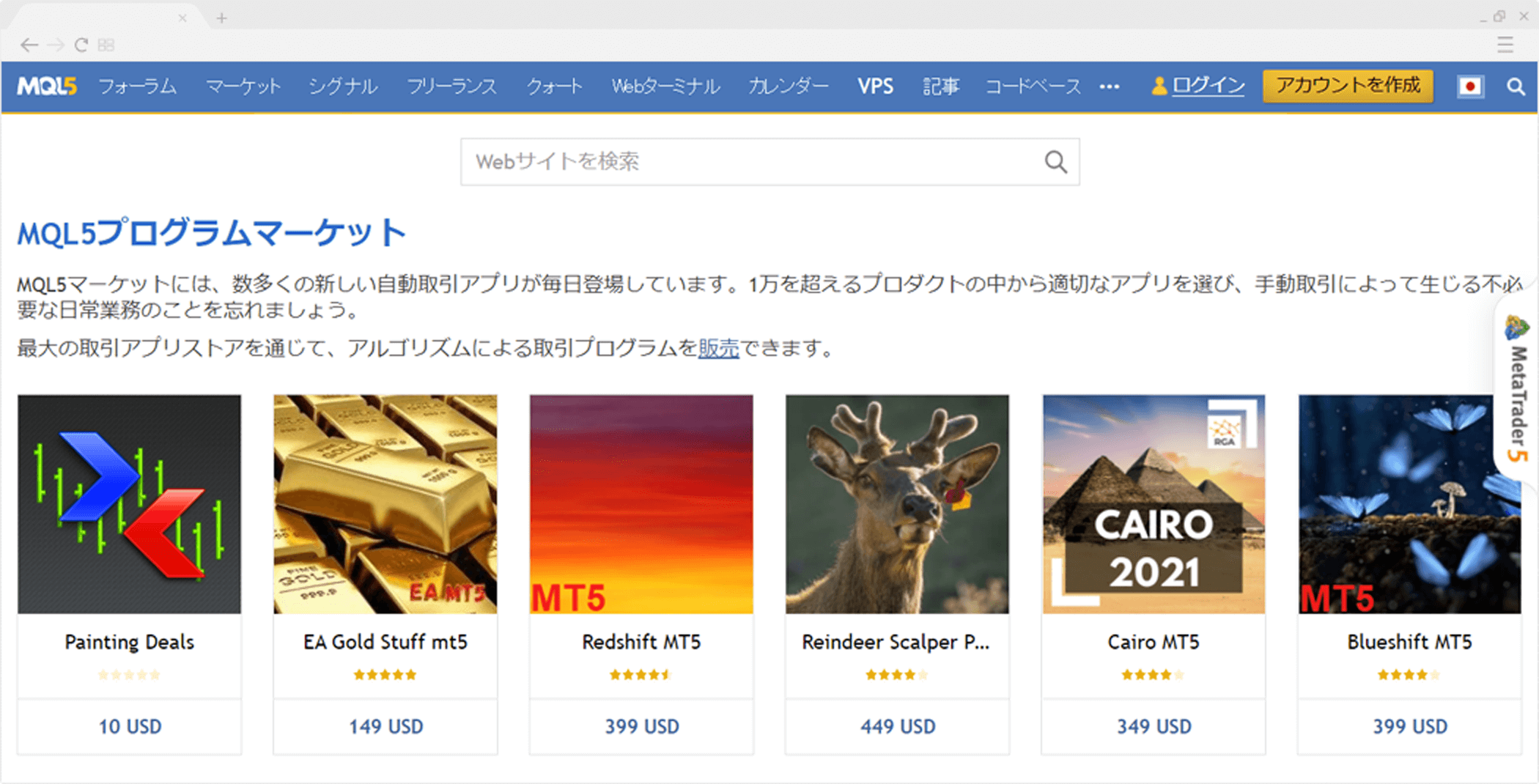Click the 10 USD price for Painting Deals
Image resolution: width=1539 pixels, height=784 pixels.
[130, 727]
